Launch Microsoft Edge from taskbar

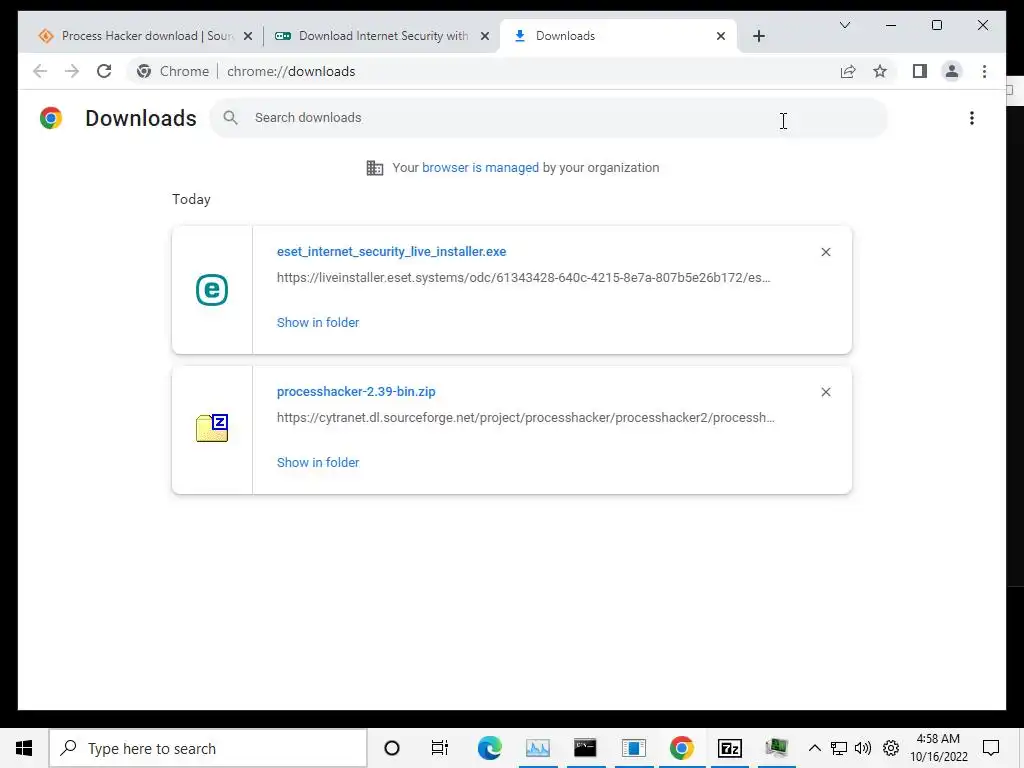[489, 748]
